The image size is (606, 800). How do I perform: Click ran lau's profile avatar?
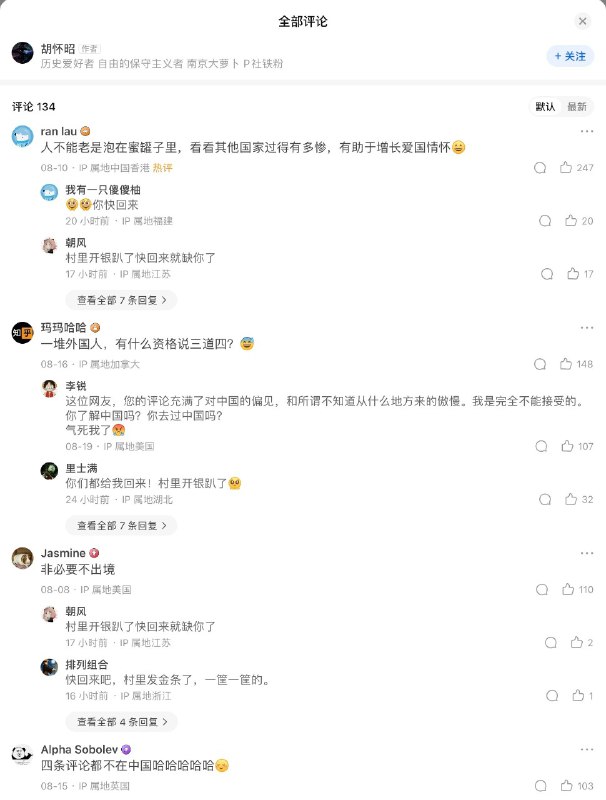click(23, 134)
